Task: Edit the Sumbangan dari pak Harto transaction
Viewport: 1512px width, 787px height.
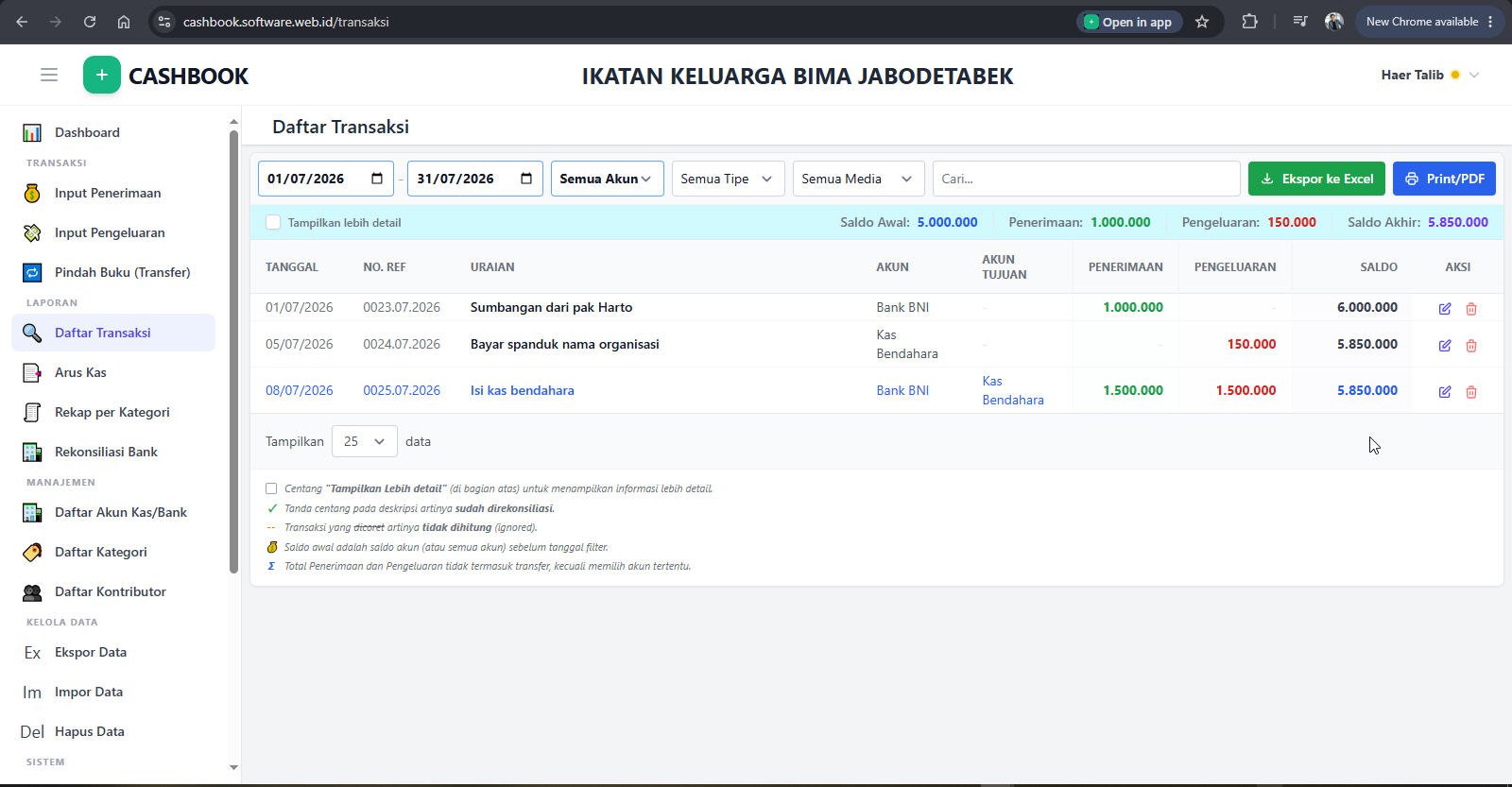Action: (x=1445, y=308)
